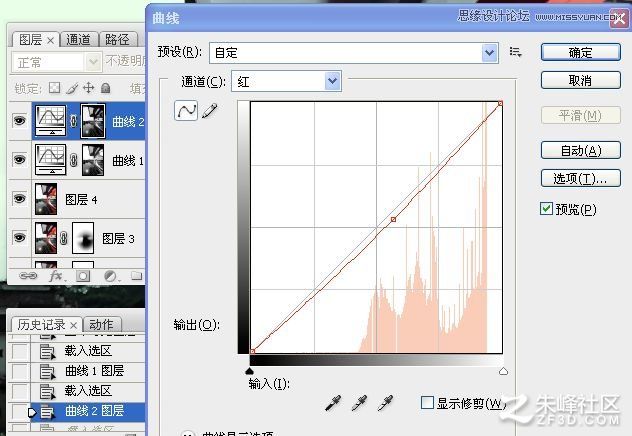This screenshot has height=436, width=632.
Task: Pick the gray point eyedropper
Action: click(359, 403)
